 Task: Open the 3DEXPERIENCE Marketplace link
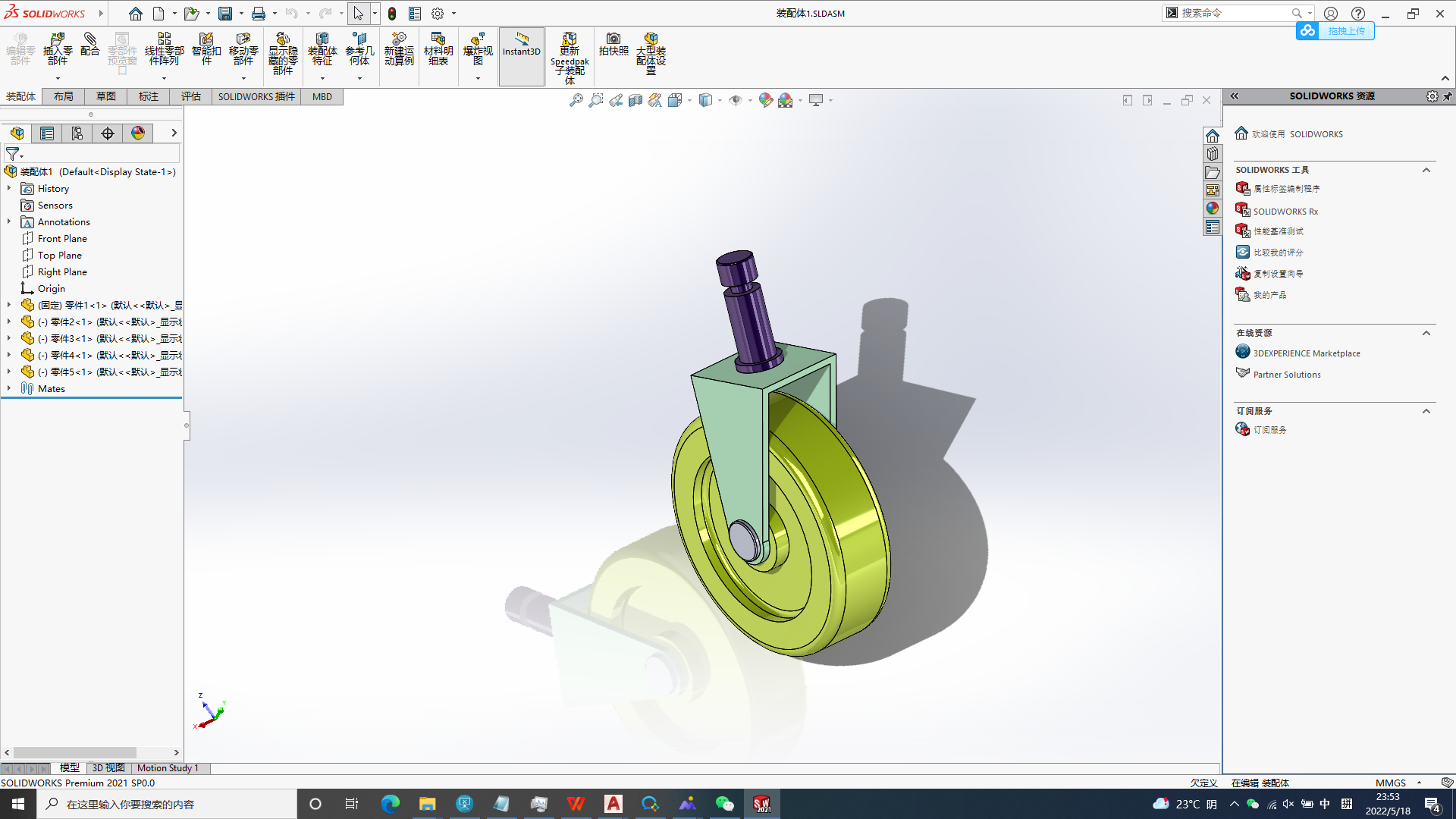point(1306,353)
